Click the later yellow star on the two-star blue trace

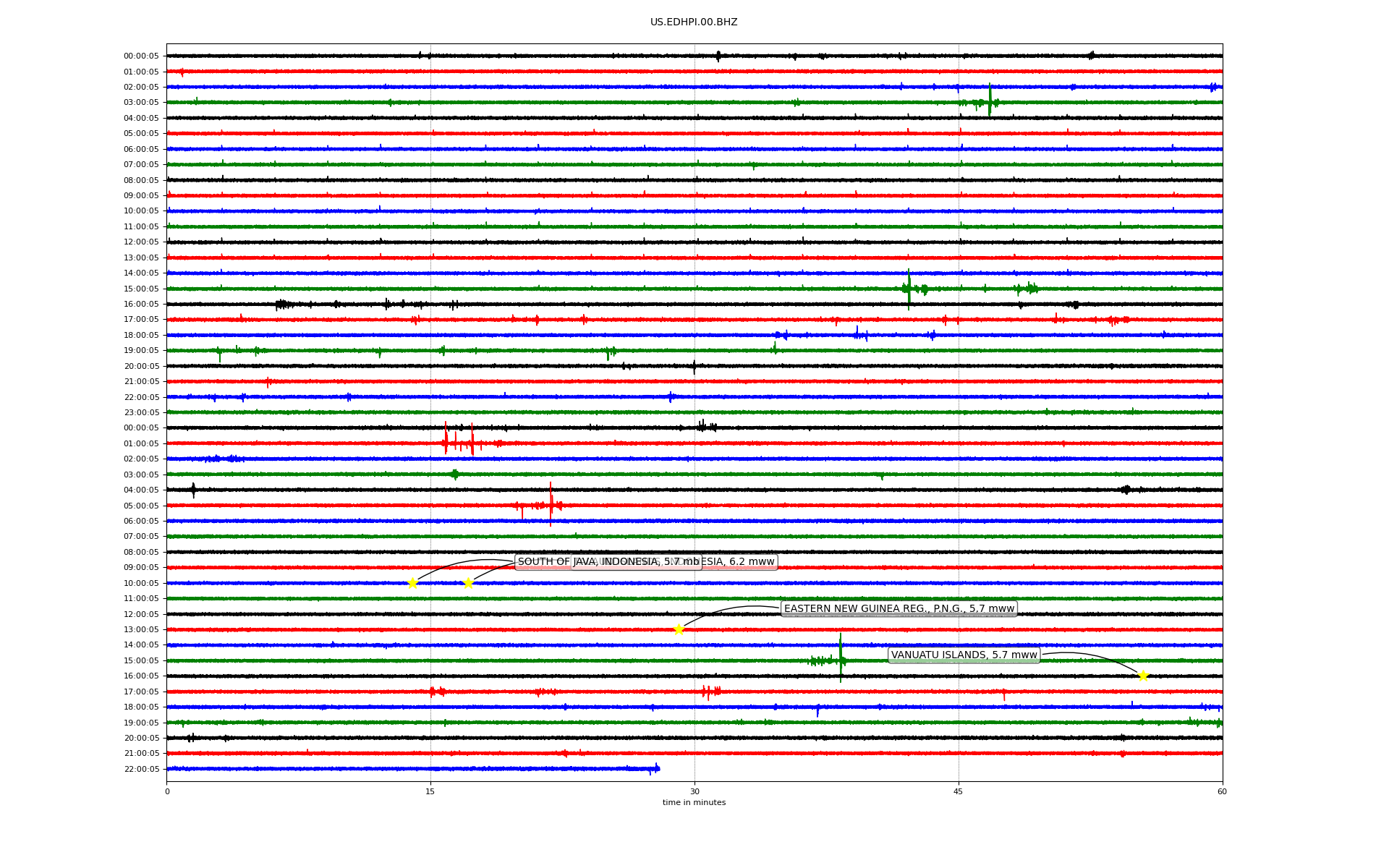pos(468,583)
